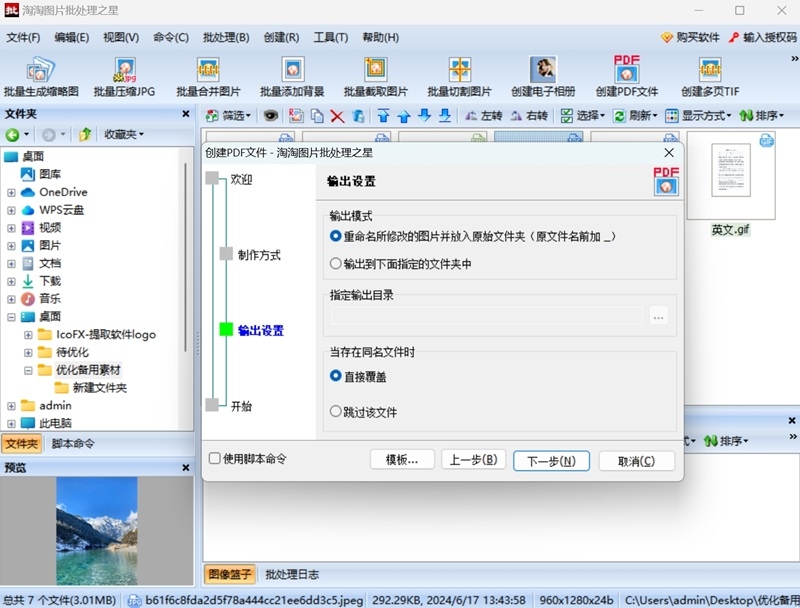800x608 pixels.
Task: Select the 批量生成缩略图 tool
Action: (x=41, y=75)
